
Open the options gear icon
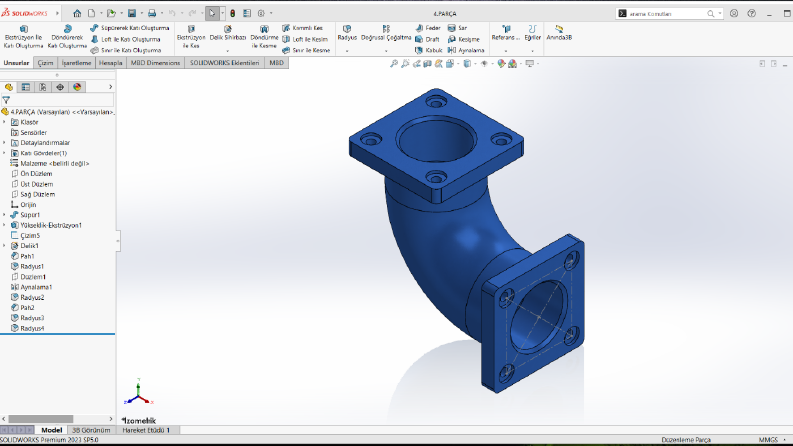click(x=261, y=13)
